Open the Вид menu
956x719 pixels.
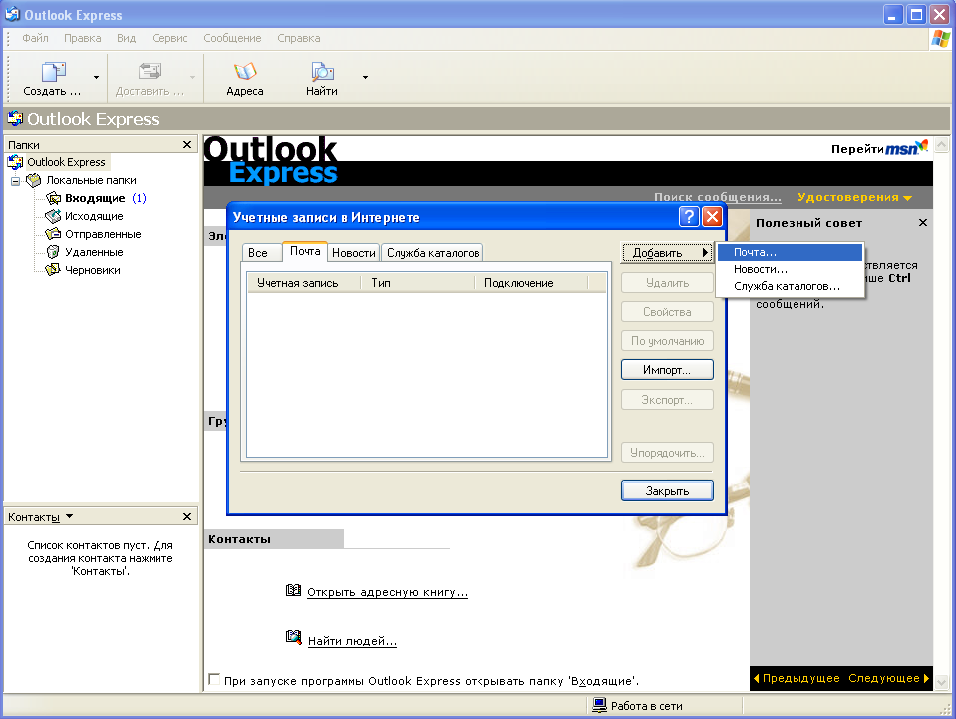126,38
